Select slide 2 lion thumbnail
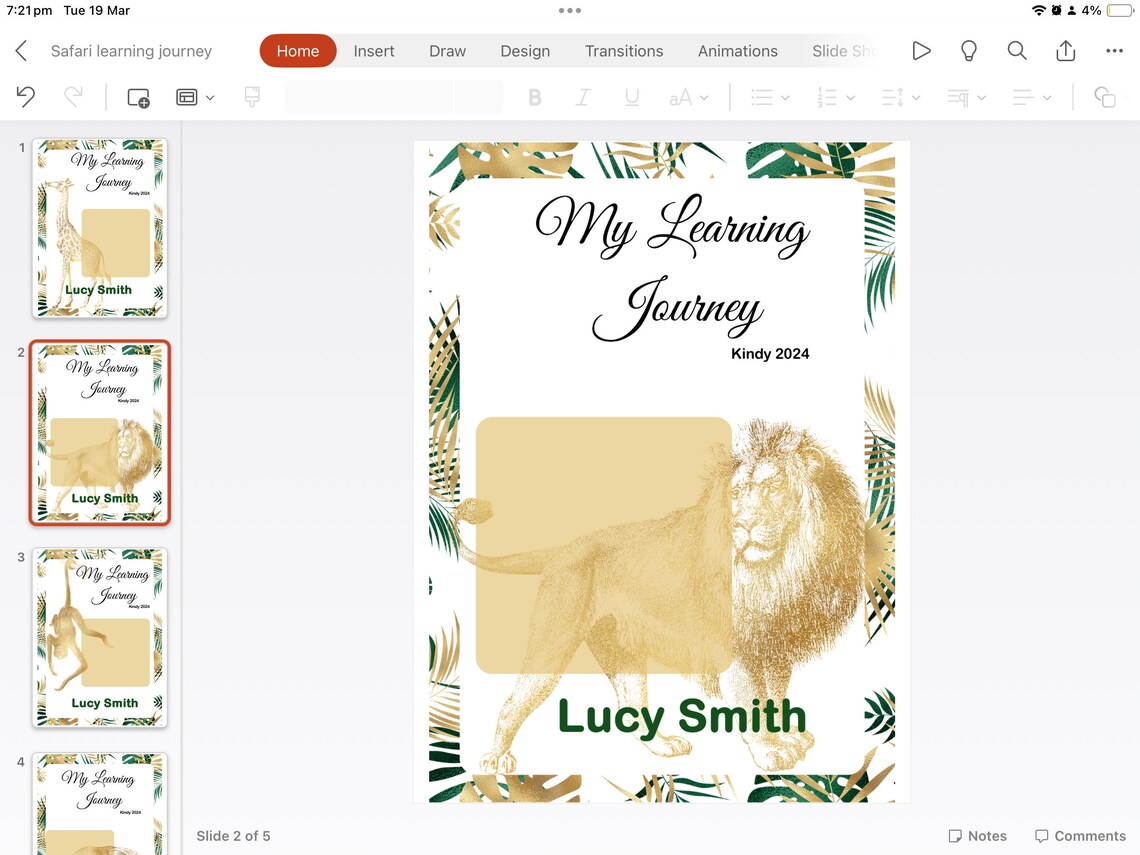The height and width of the screenshot is (855, 1140). [100, 433]
